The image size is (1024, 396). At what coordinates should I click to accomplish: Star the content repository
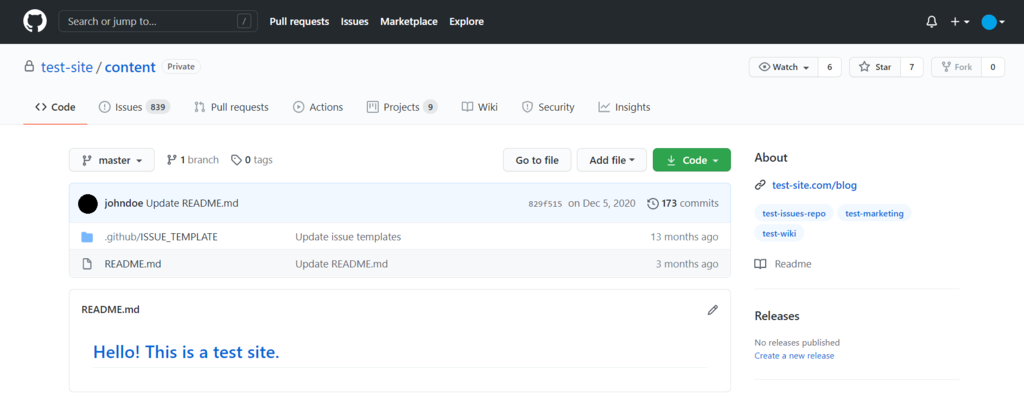point(875,67)
